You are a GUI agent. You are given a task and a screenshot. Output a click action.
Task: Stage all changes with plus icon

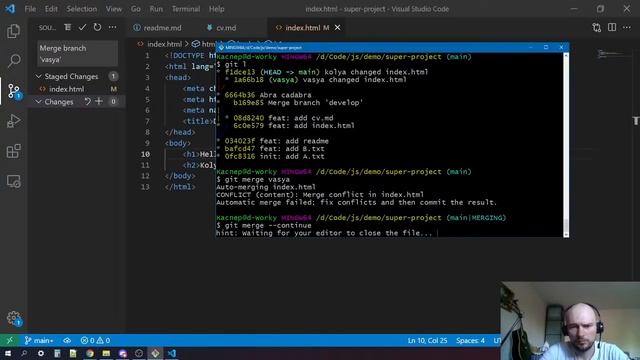[99, 101]
